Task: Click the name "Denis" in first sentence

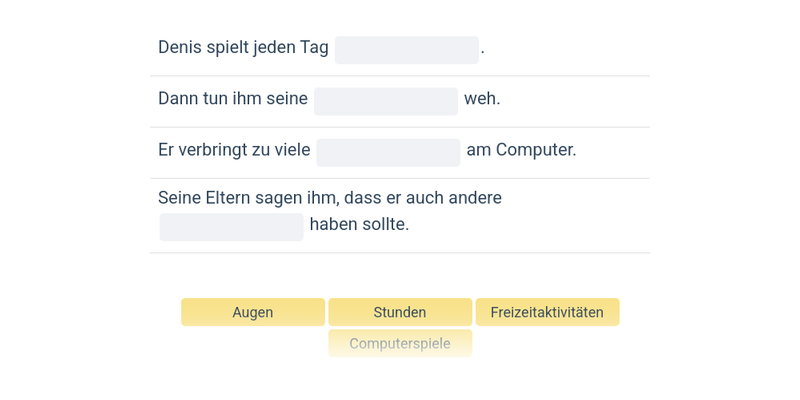Action: (180, 48)
